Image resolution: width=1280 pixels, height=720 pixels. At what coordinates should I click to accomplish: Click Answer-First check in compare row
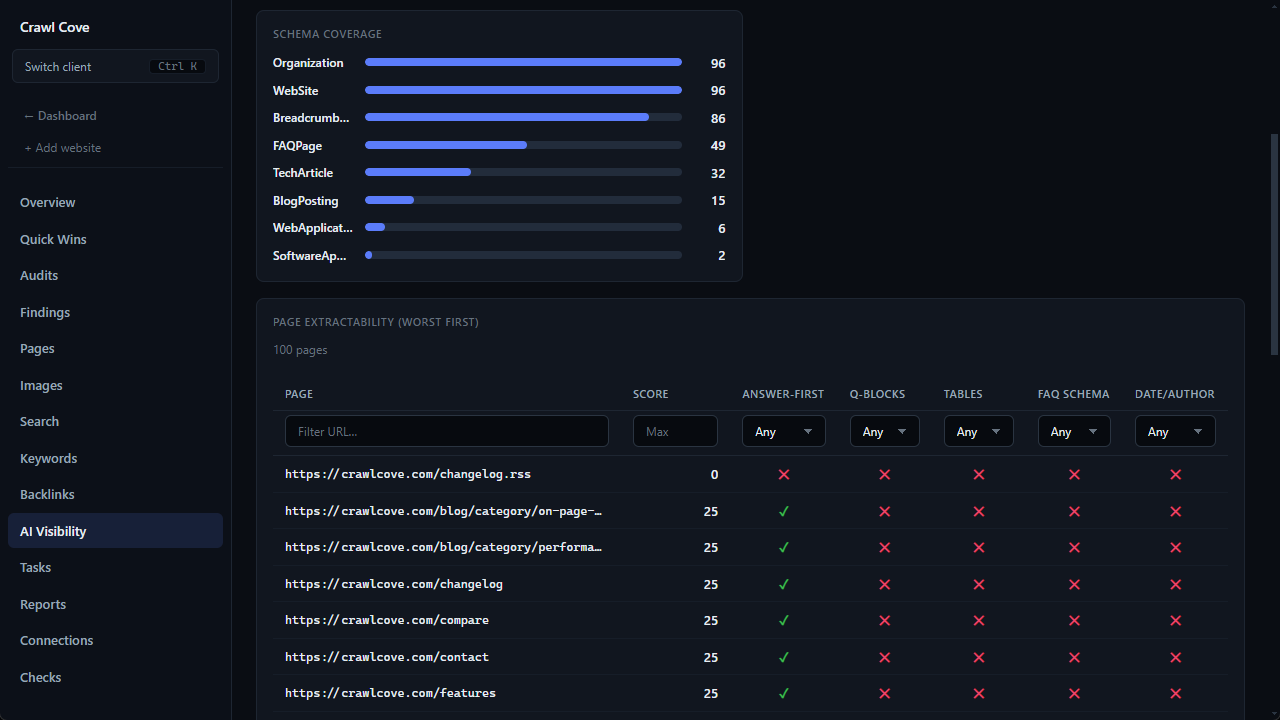784,620
